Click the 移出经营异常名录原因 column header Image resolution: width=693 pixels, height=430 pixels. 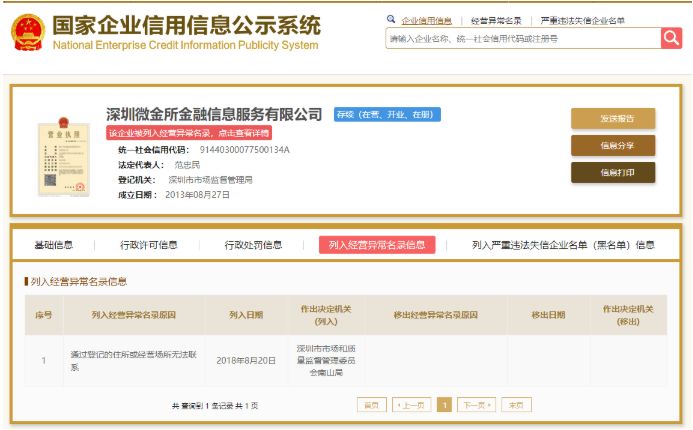click(x=435, y=315)
